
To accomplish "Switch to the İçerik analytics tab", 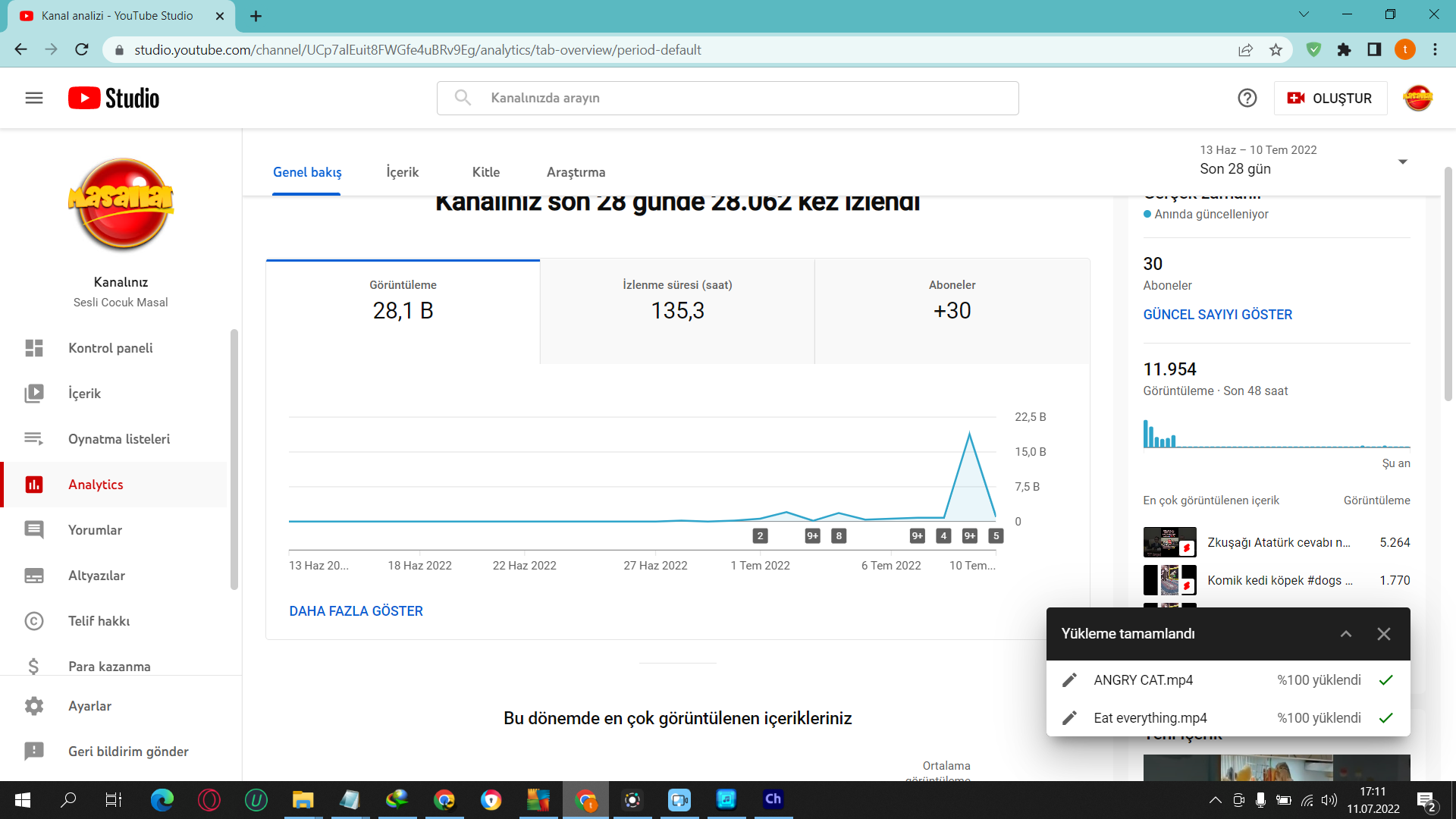I will coord(402,172).
